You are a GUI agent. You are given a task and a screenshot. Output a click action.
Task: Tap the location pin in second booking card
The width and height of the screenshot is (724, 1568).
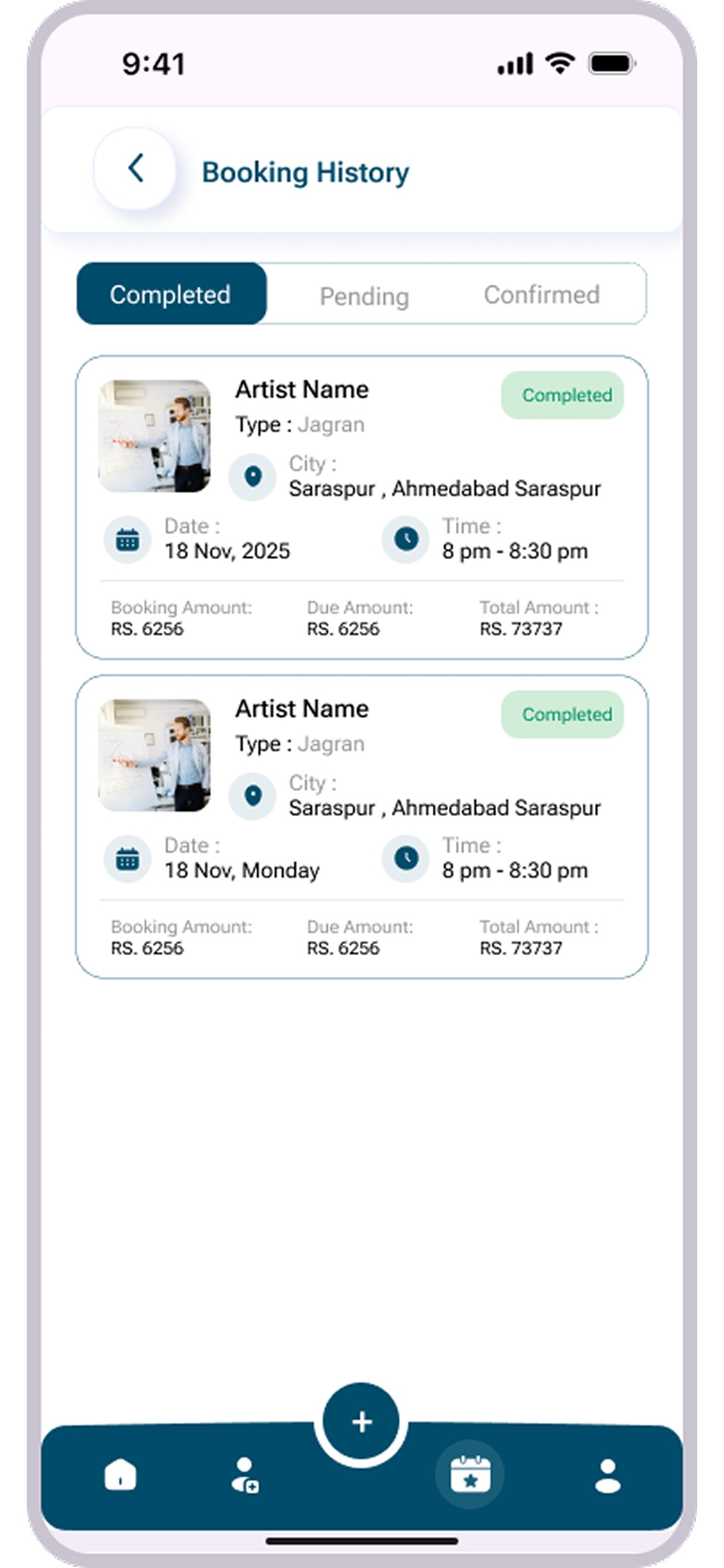pyautogui.click(x=252, y=796)
